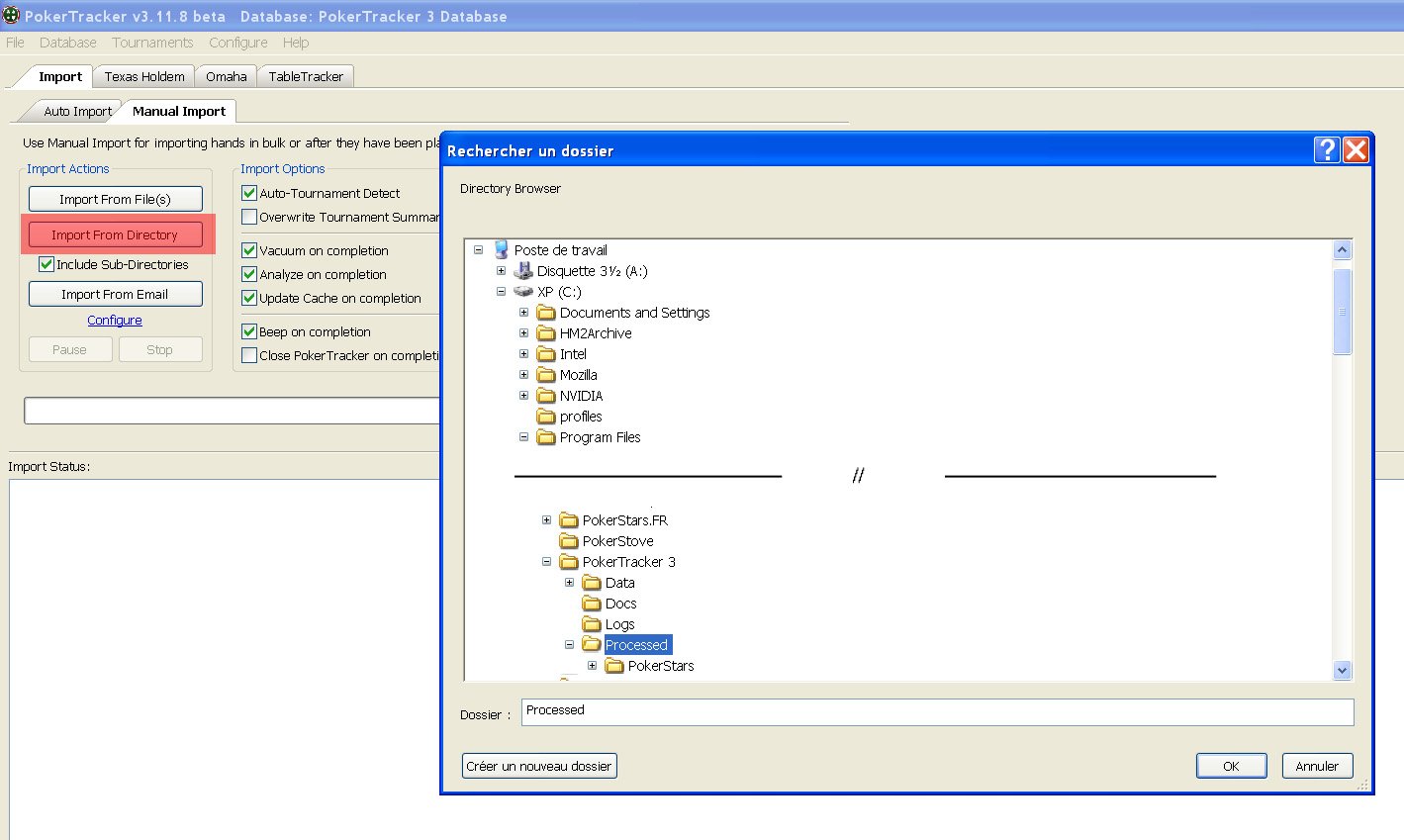Click the Mozilla folder icon

pos(546,375)
